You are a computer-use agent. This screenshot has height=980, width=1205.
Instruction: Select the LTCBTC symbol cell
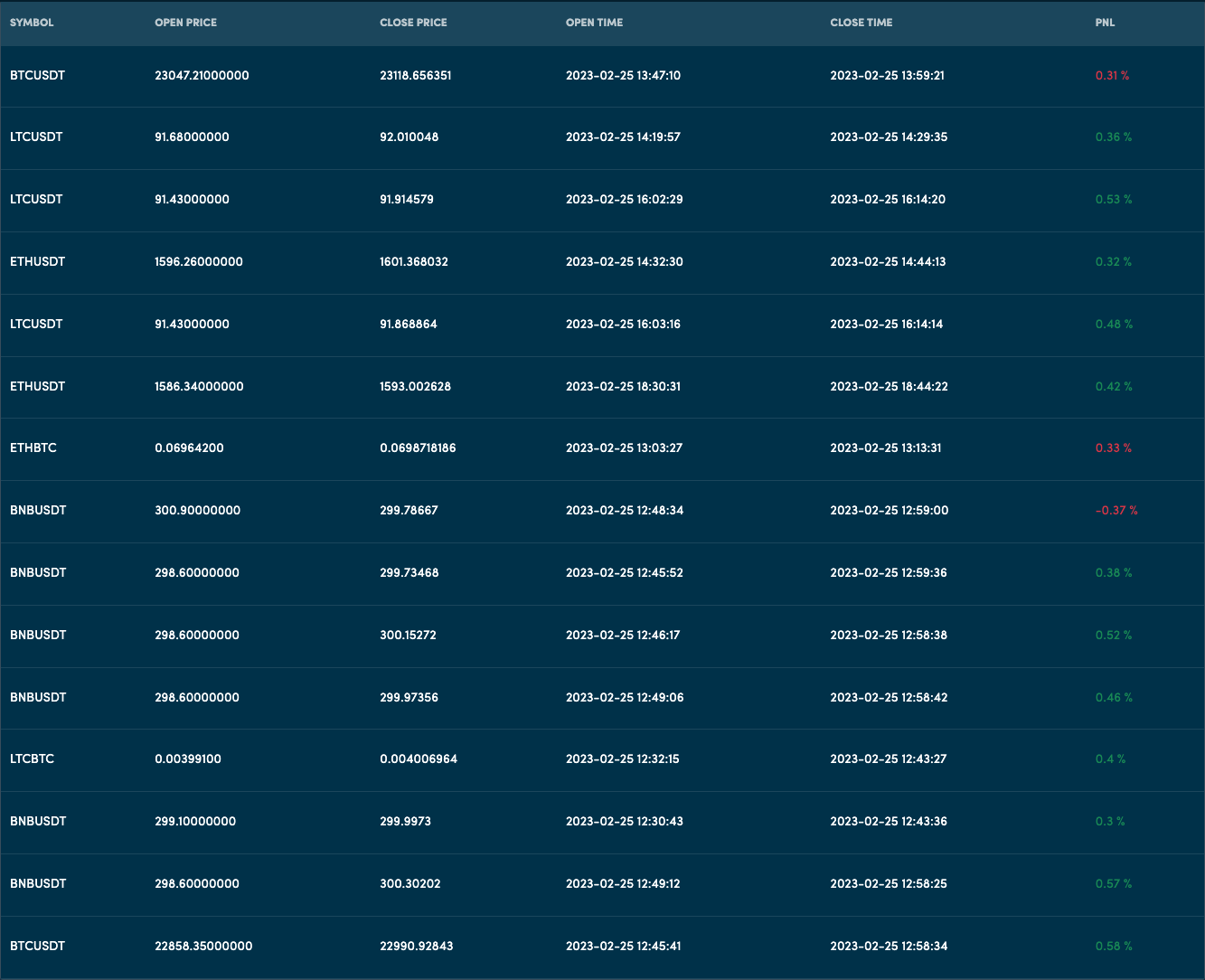[33, 759]
